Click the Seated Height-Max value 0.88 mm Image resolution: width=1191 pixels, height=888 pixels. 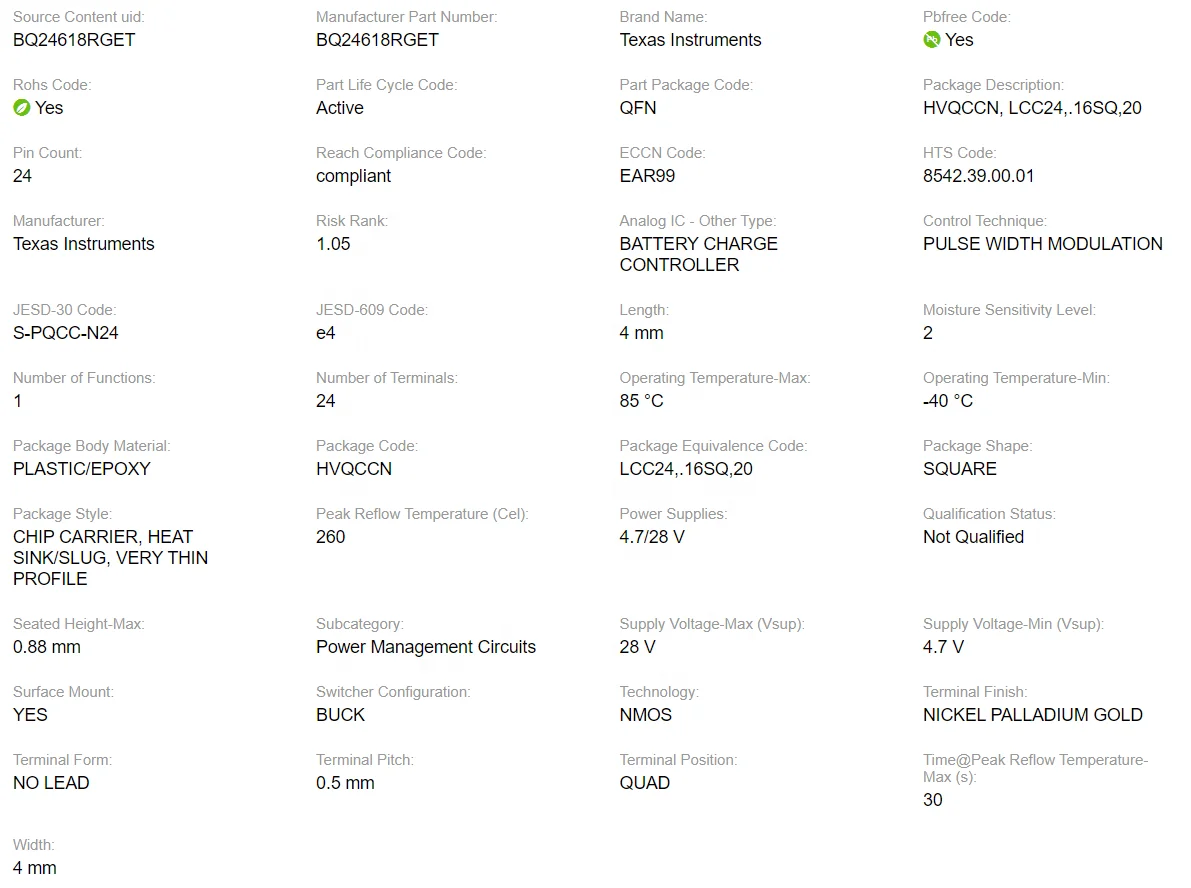[47, 647]
